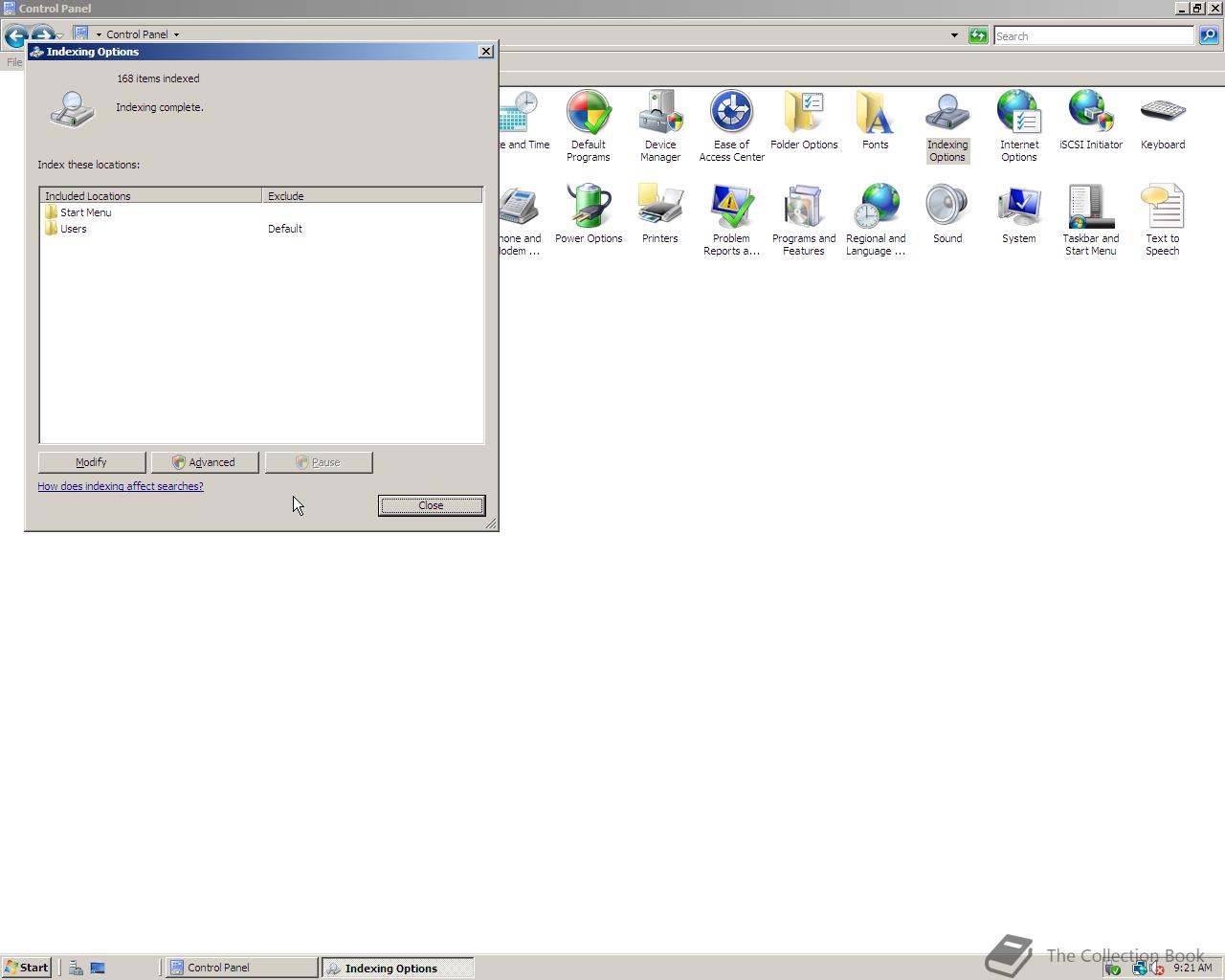Screen dimensions: 1225x980
Task: Select Start Menu in included locations
Action: click(x=78, y=212)
